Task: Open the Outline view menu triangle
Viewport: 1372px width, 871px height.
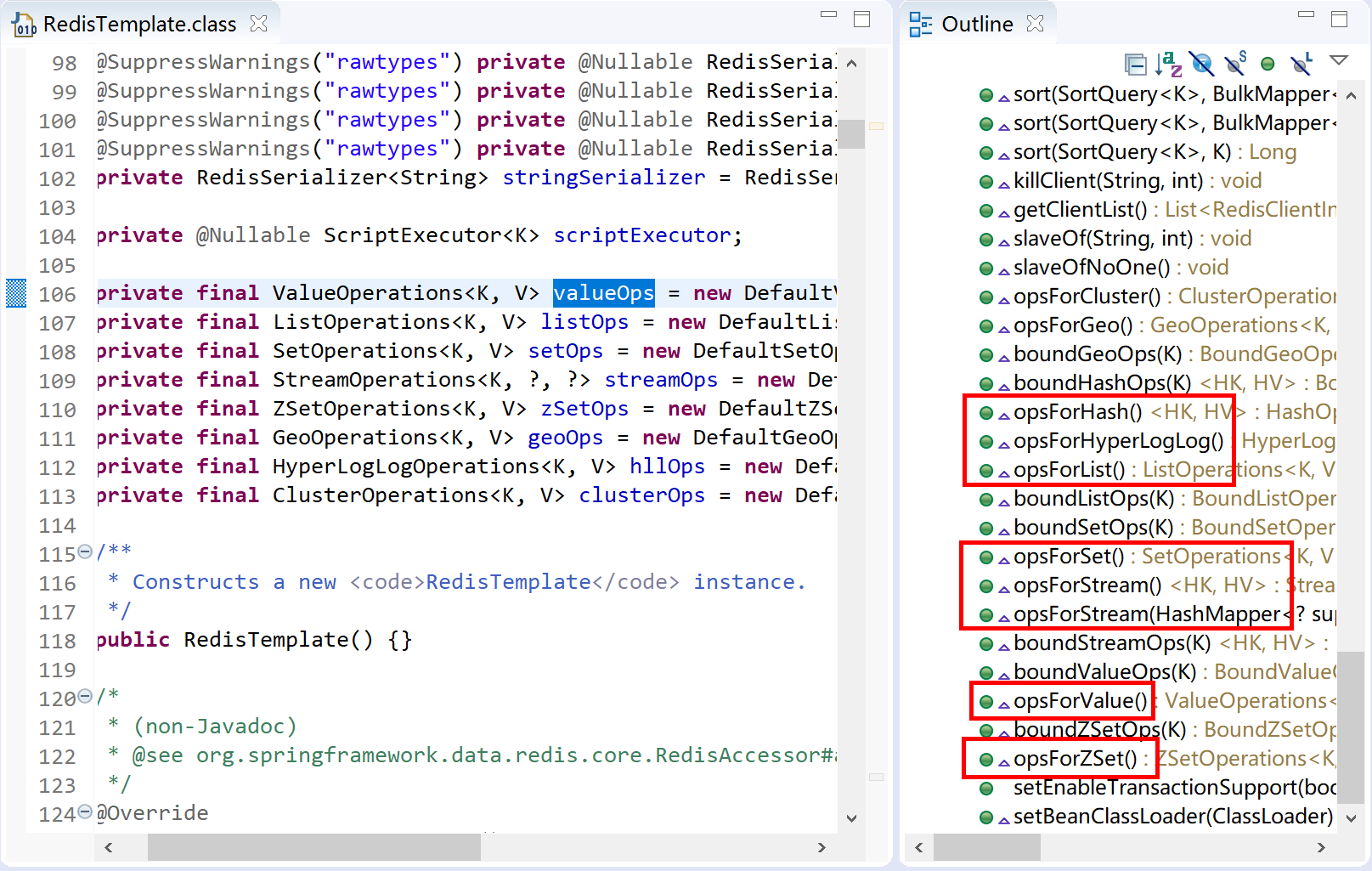Action: [x=1339, y=60]
